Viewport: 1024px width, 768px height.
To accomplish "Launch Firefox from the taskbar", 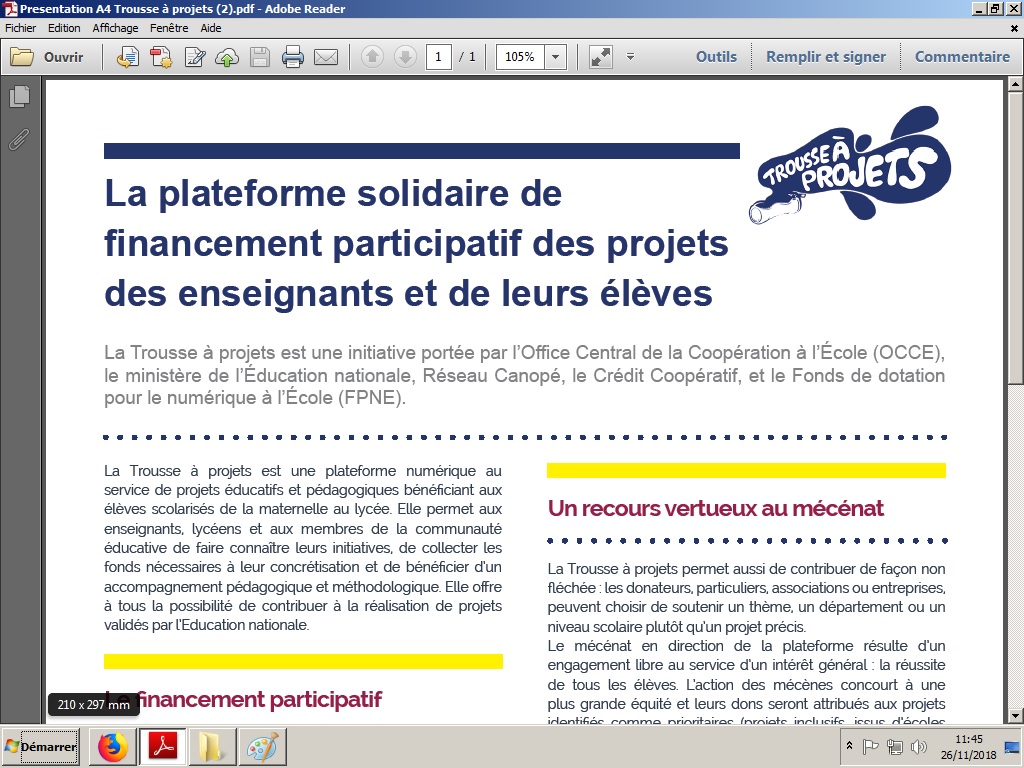I will point(113,746).
